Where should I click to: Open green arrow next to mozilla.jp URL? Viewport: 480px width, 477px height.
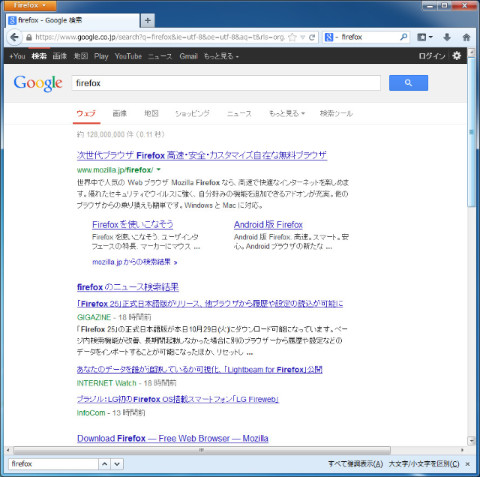(x=159, y=170)
